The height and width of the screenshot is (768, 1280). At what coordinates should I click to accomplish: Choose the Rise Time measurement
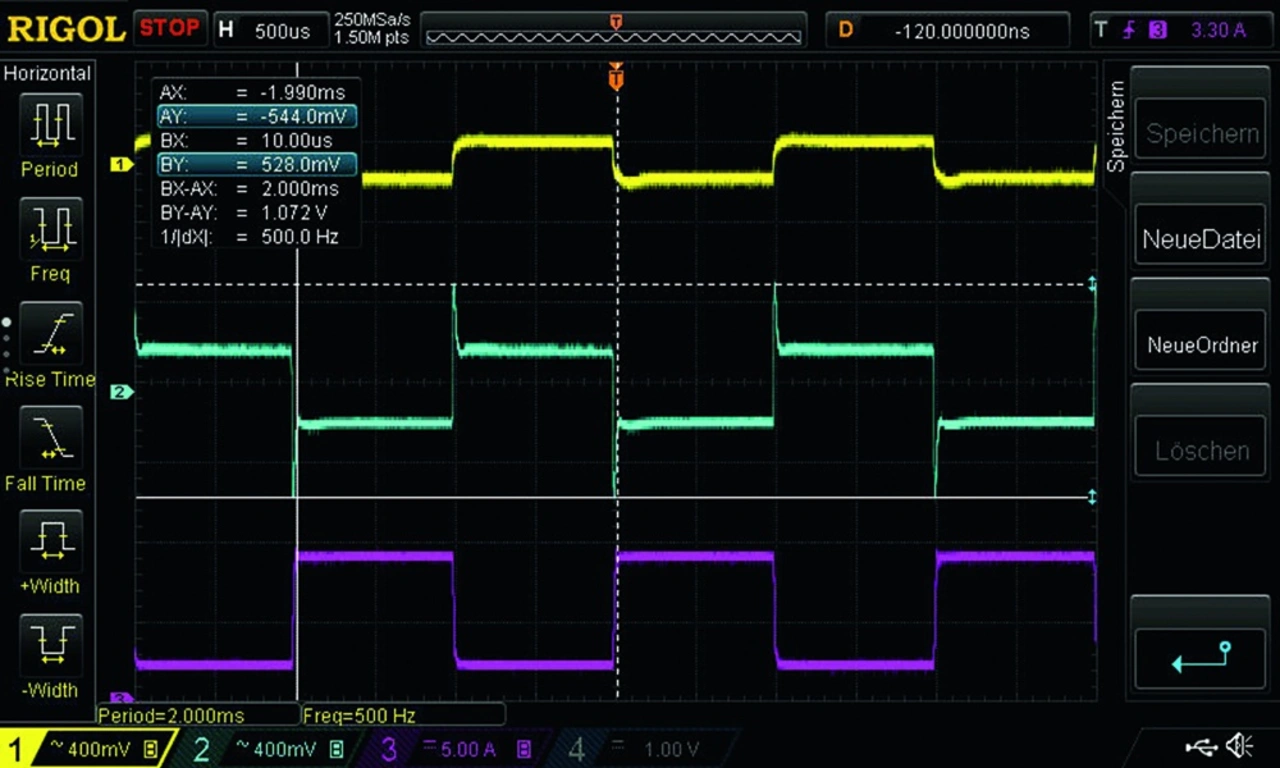tap(49, 334)
